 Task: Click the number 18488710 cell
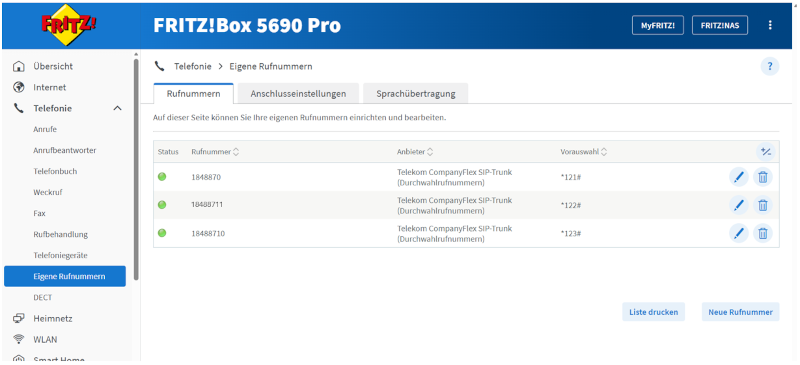tap(208, 233)
